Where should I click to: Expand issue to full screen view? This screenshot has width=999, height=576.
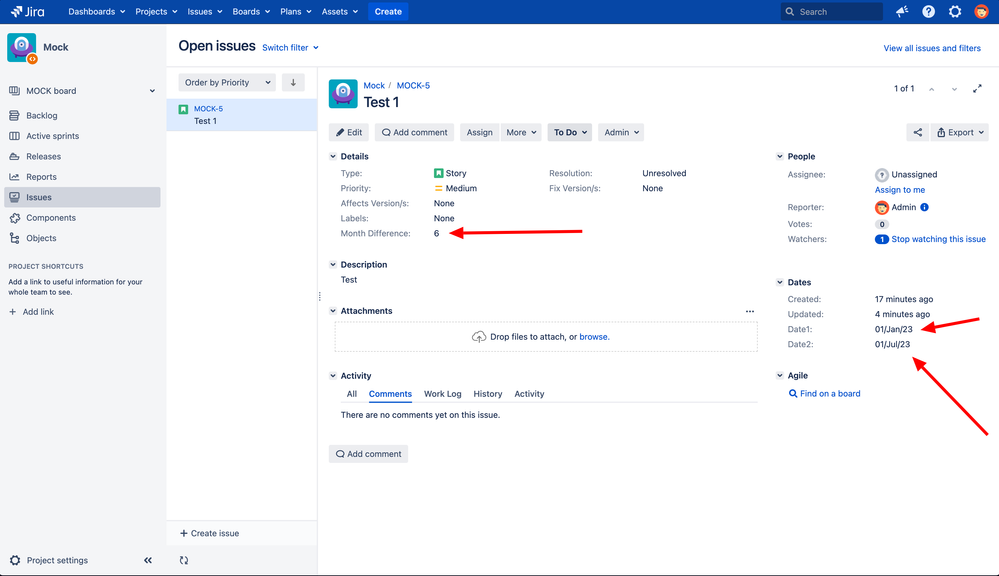coord(977,89)
